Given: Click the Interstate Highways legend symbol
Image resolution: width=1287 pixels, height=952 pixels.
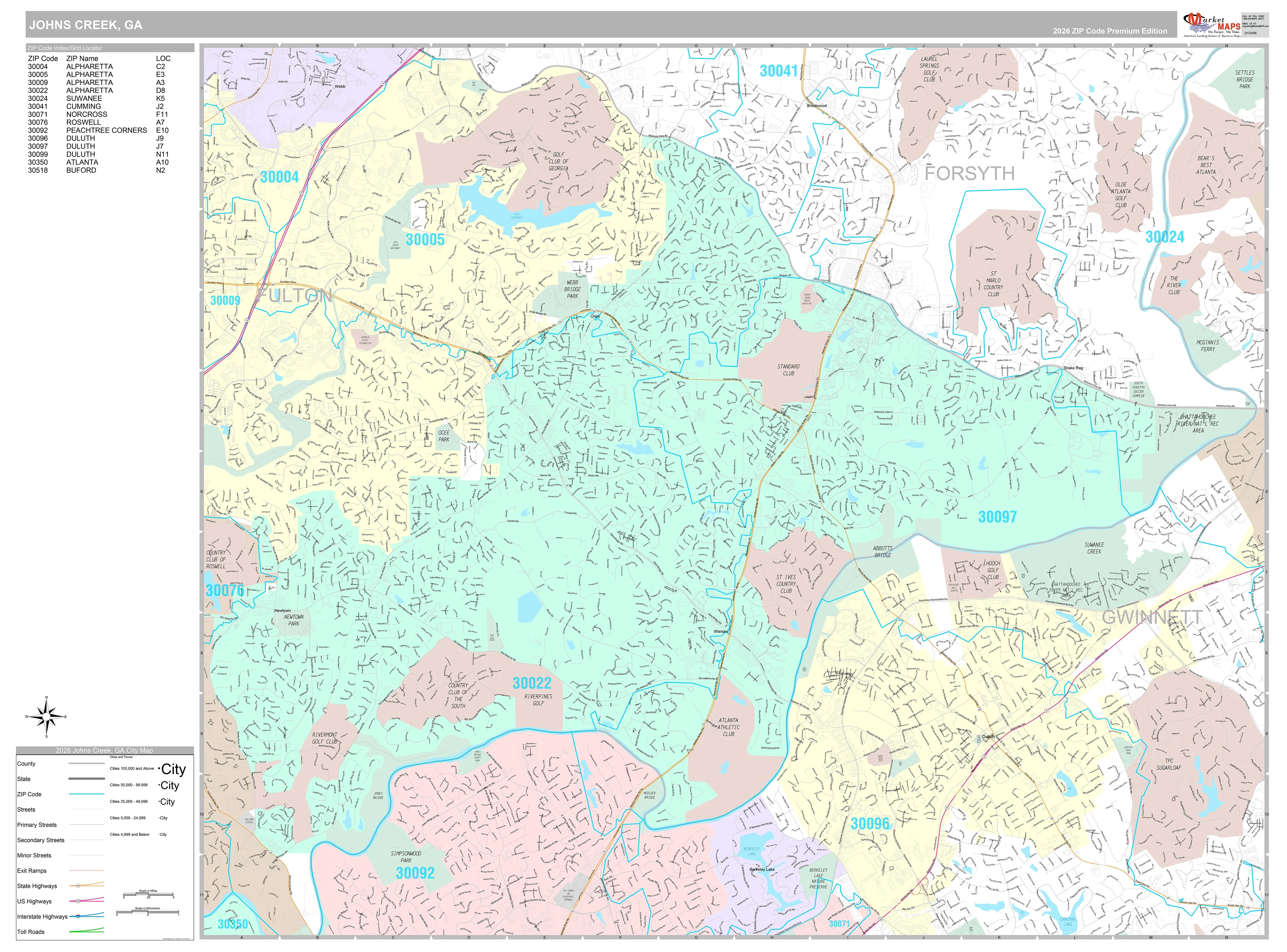Looking at the screenshot, I should pos(86,916).
